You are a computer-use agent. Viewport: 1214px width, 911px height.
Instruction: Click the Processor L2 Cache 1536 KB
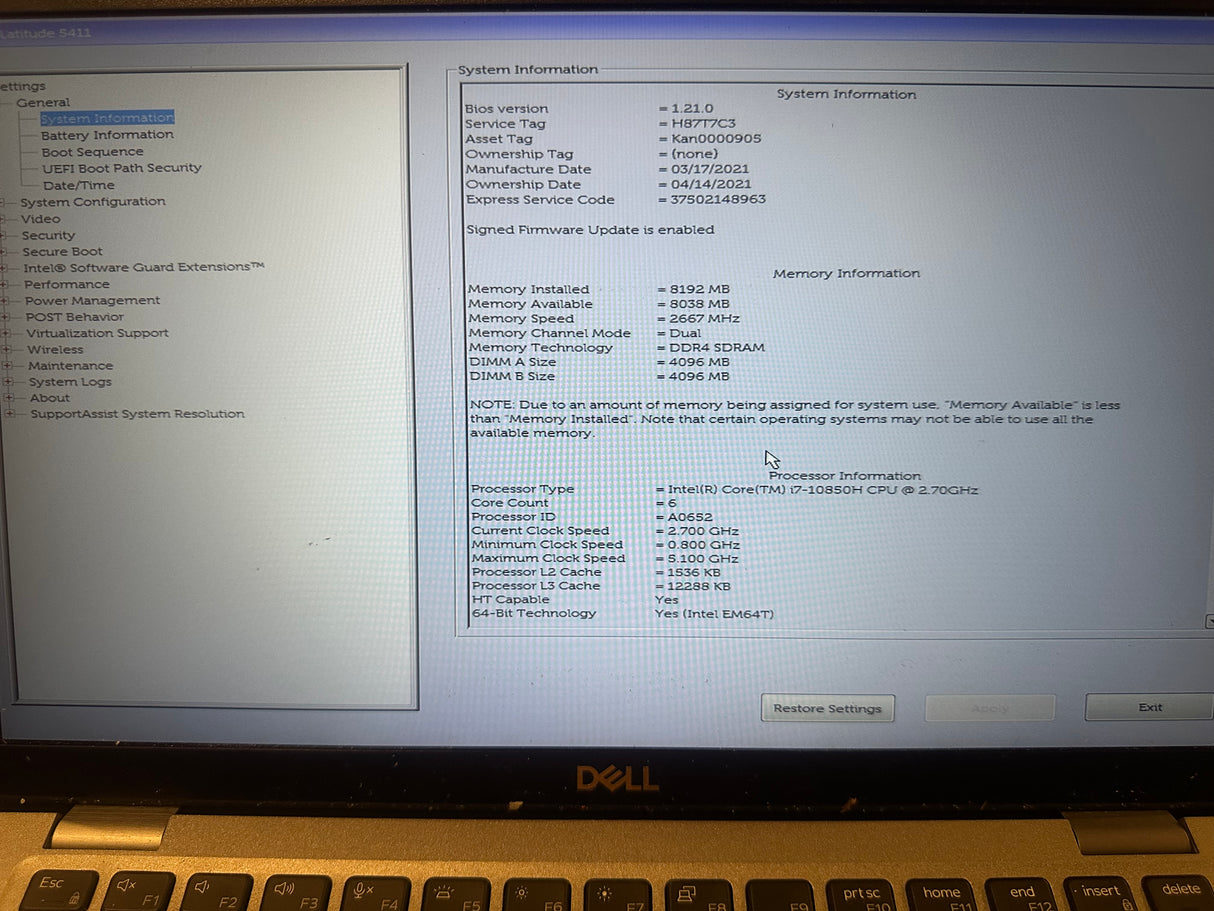point(693,573)
